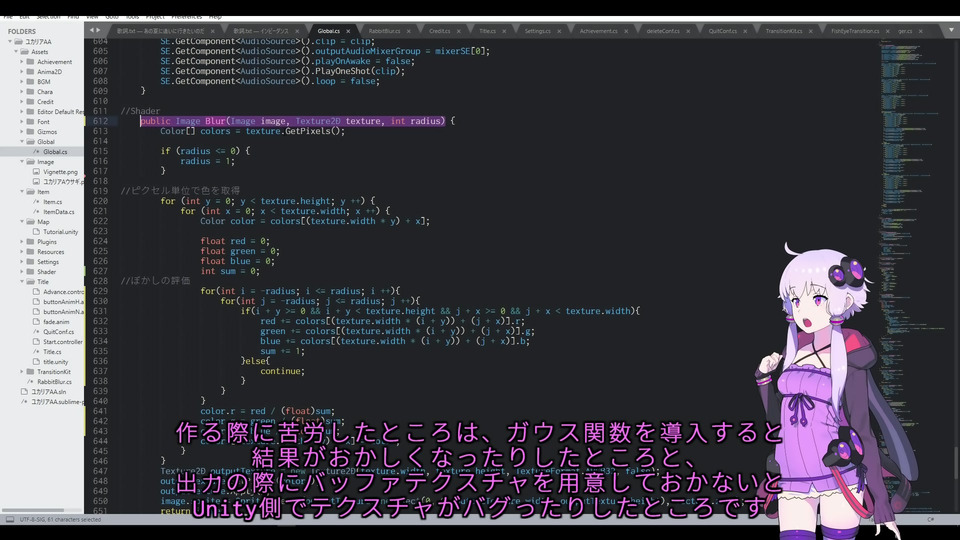
Task: Collapse the Item folder
Action: click(x=22, y=192)
